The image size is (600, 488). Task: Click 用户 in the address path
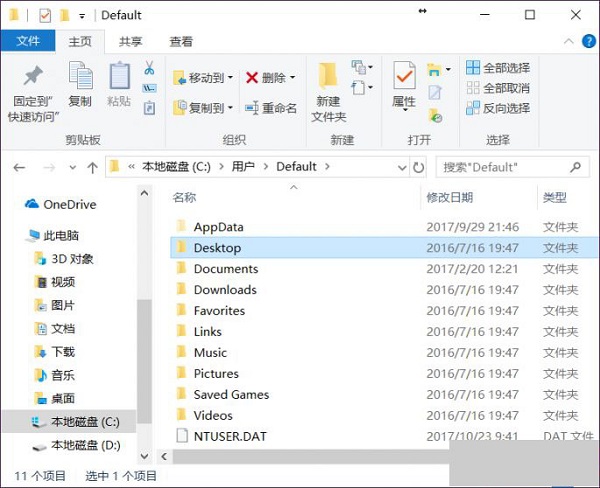point(243,166)
